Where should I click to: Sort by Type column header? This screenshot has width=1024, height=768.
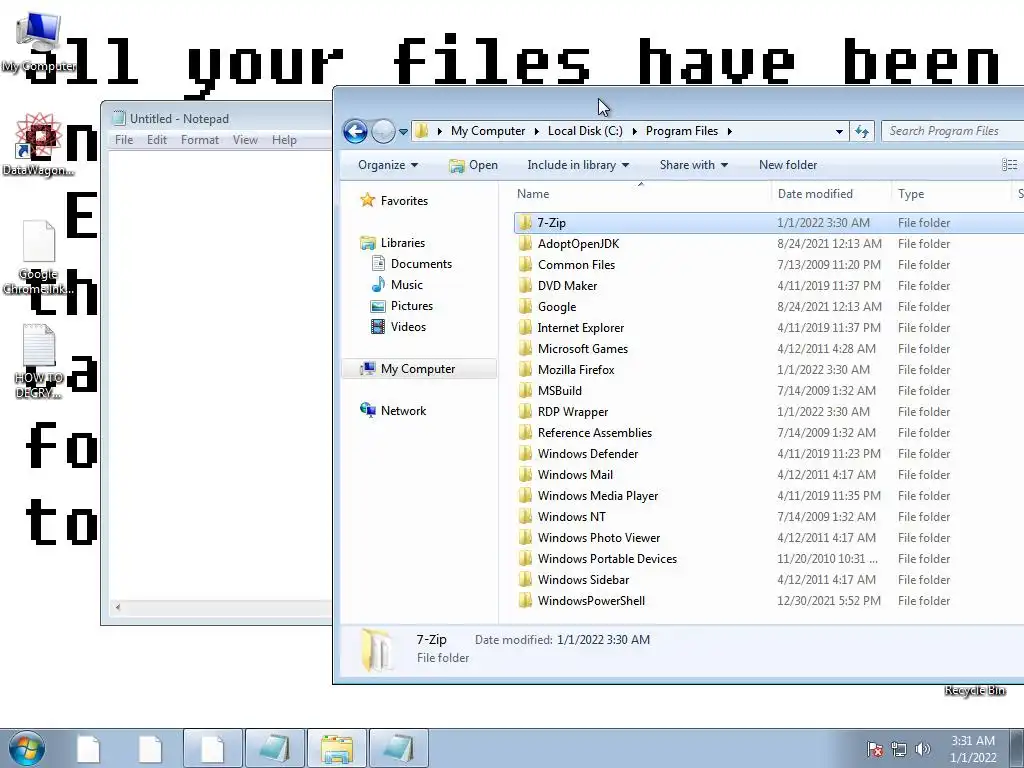[910, 194]
